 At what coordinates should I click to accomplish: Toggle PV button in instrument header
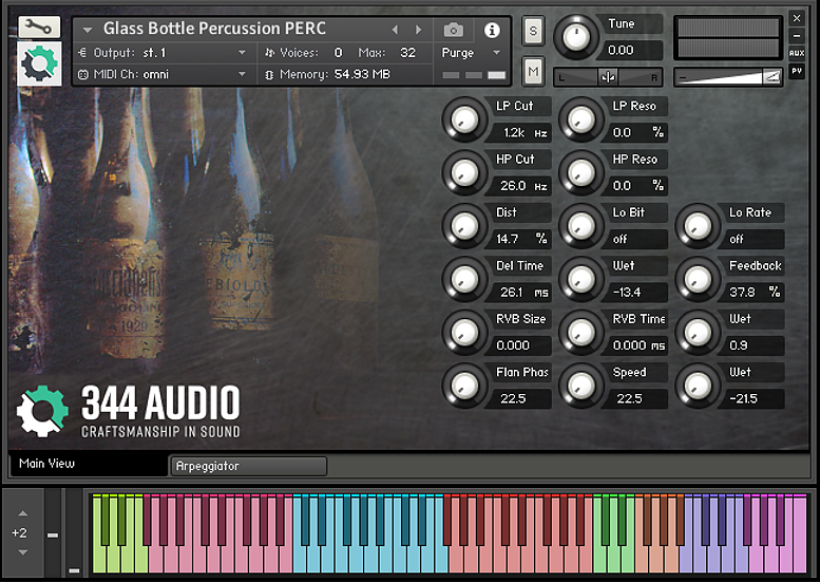[796, 71]
